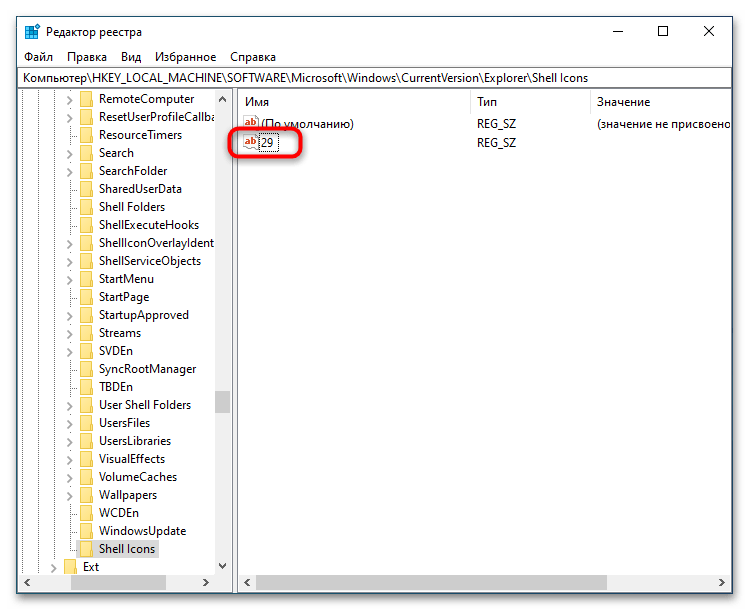Viewport: 749px width, 610px height.
Task: Click the (По умолчанию) string value icon
Action: 251,123
